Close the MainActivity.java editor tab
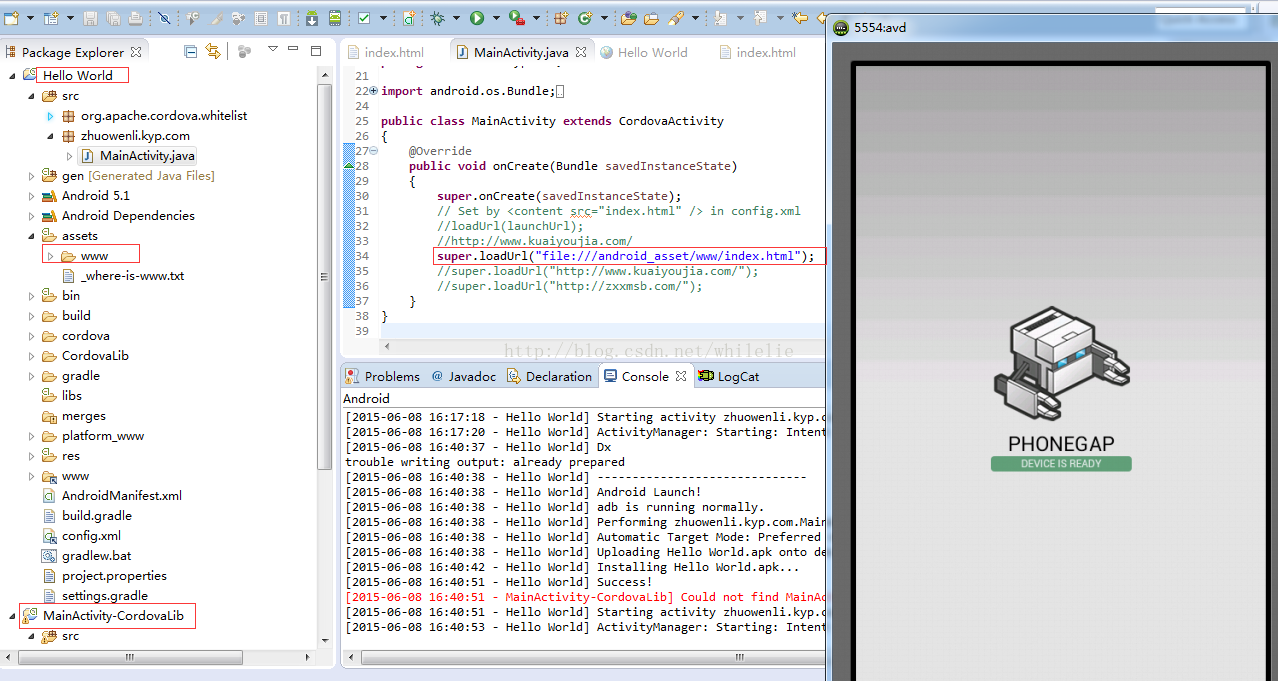Screen dimensions: 1278x681 (x=582, y=51)
